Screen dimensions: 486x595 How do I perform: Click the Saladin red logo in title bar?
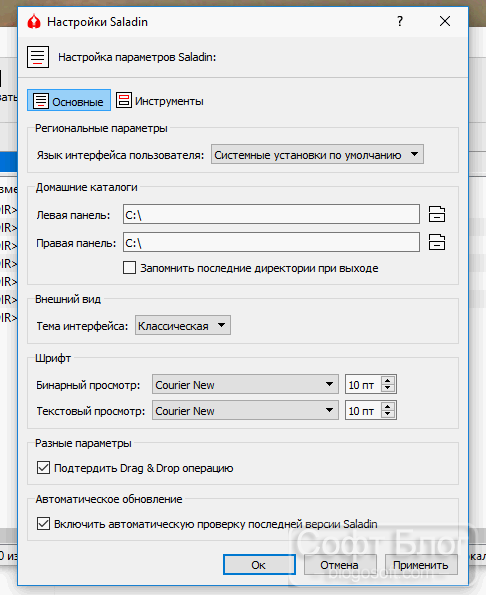click(34, 22)
